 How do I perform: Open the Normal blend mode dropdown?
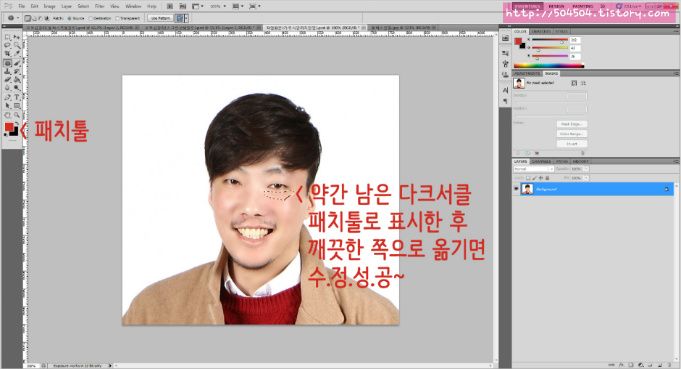(x=534, y=168)
